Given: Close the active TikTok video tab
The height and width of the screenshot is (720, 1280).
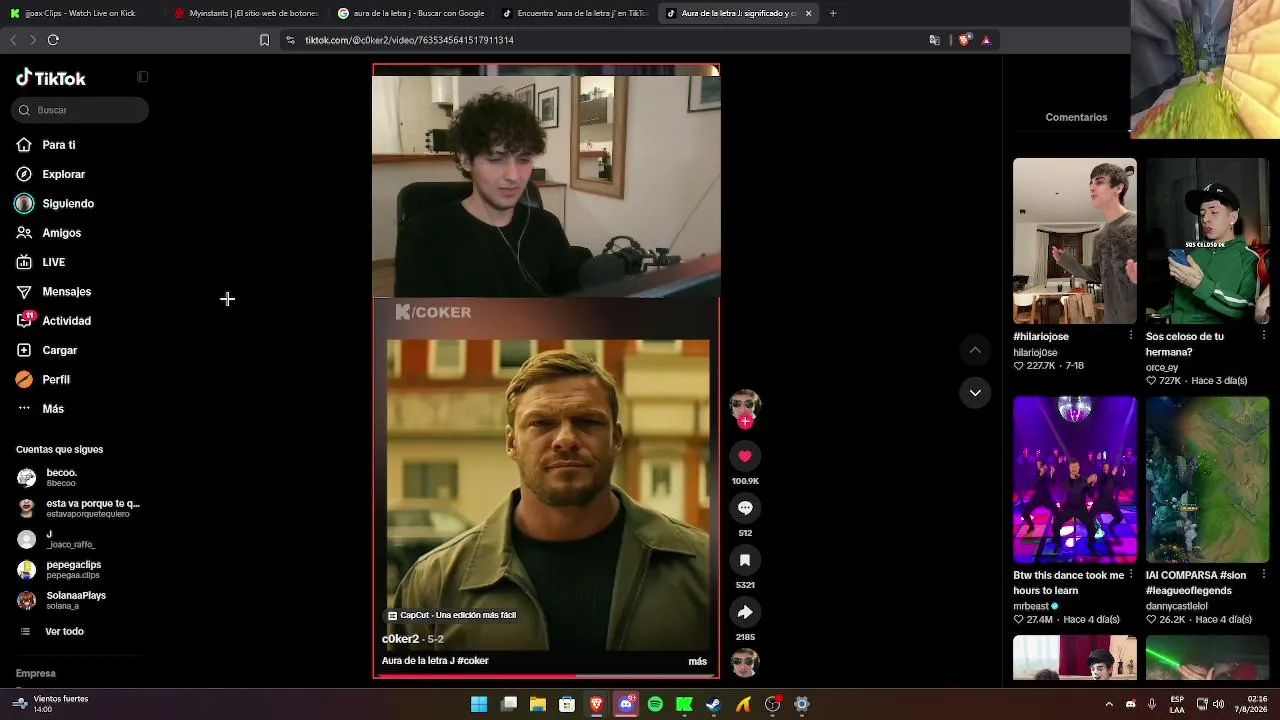Looking at the screenshot, I should (x=808, y=13).
